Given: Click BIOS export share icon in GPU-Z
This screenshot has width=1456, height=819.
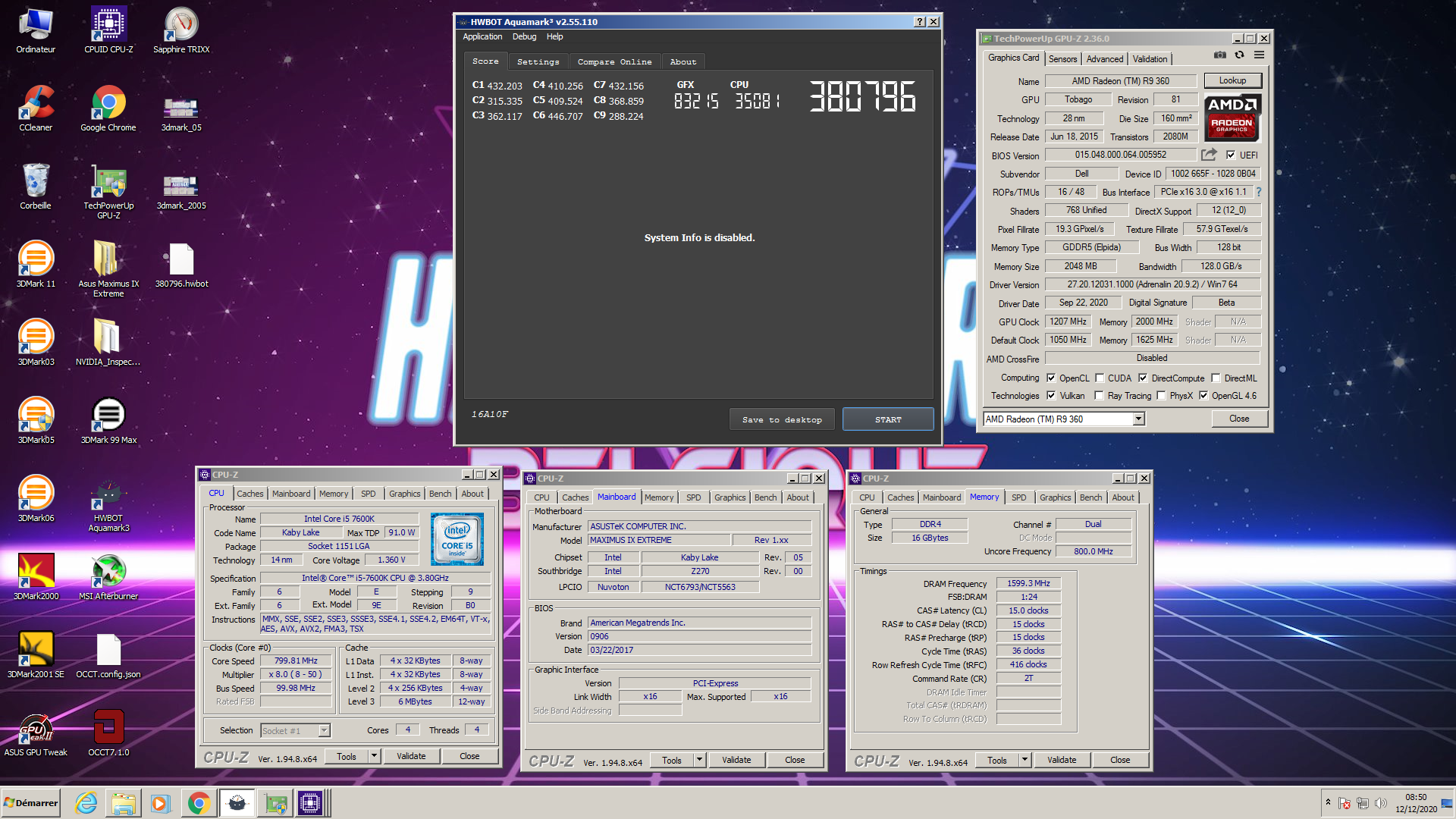Looking at the screenshot, I should point(1209,155).
